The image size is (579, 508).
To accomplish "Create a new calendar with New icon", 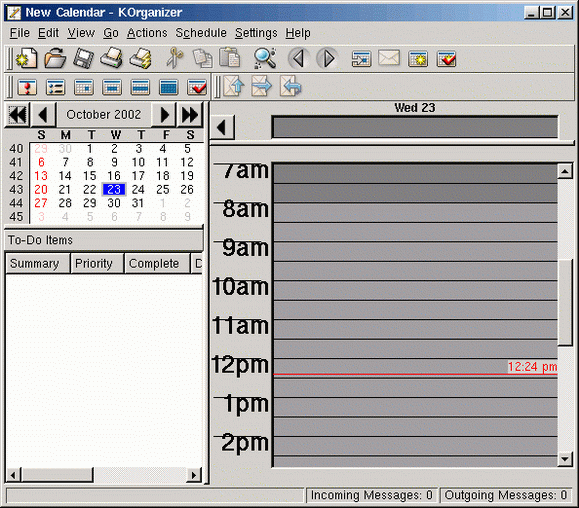I will pyautogui.click(x=27, y=58).
